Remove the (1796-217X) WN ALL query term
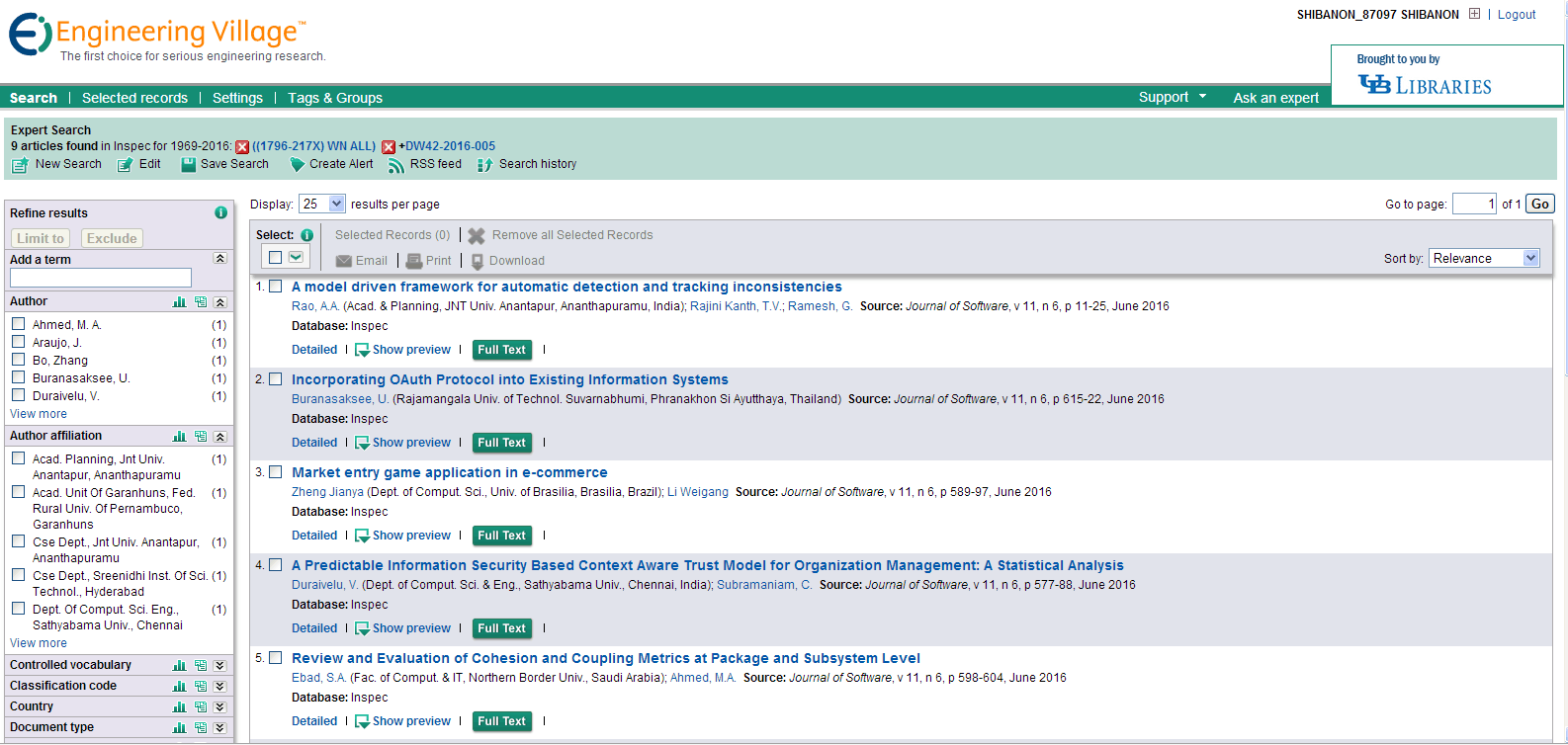This screenshot has width=1568, height=745. pos(242,147)
